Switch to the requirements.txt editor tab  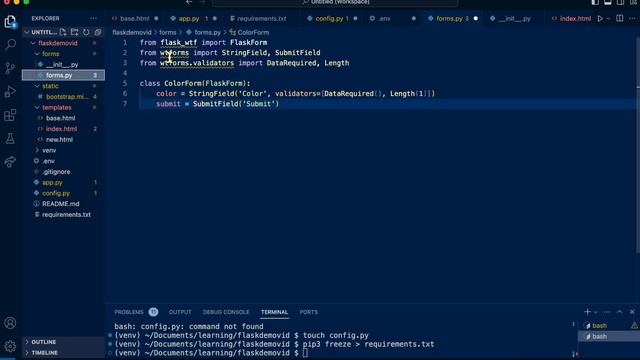(x=262, y=18)
